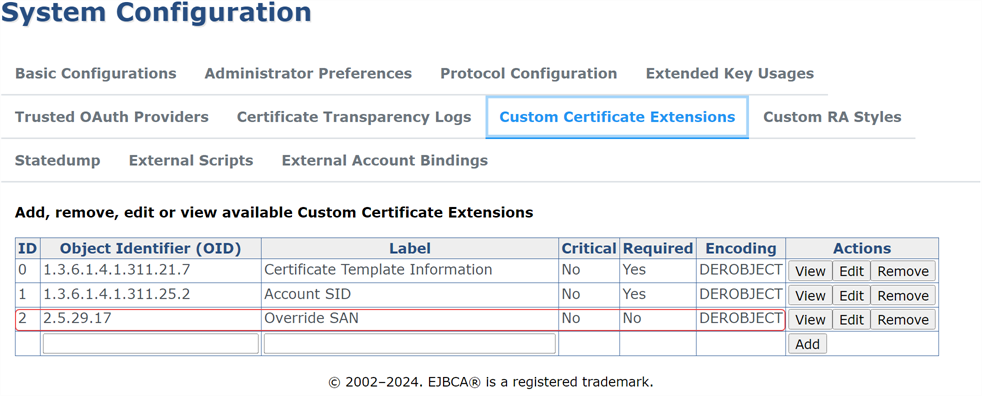Open Certificate Transparency Logs tab
Image resolution: width=982 pixels, height=396 pixels.
(x=354, y=117)
